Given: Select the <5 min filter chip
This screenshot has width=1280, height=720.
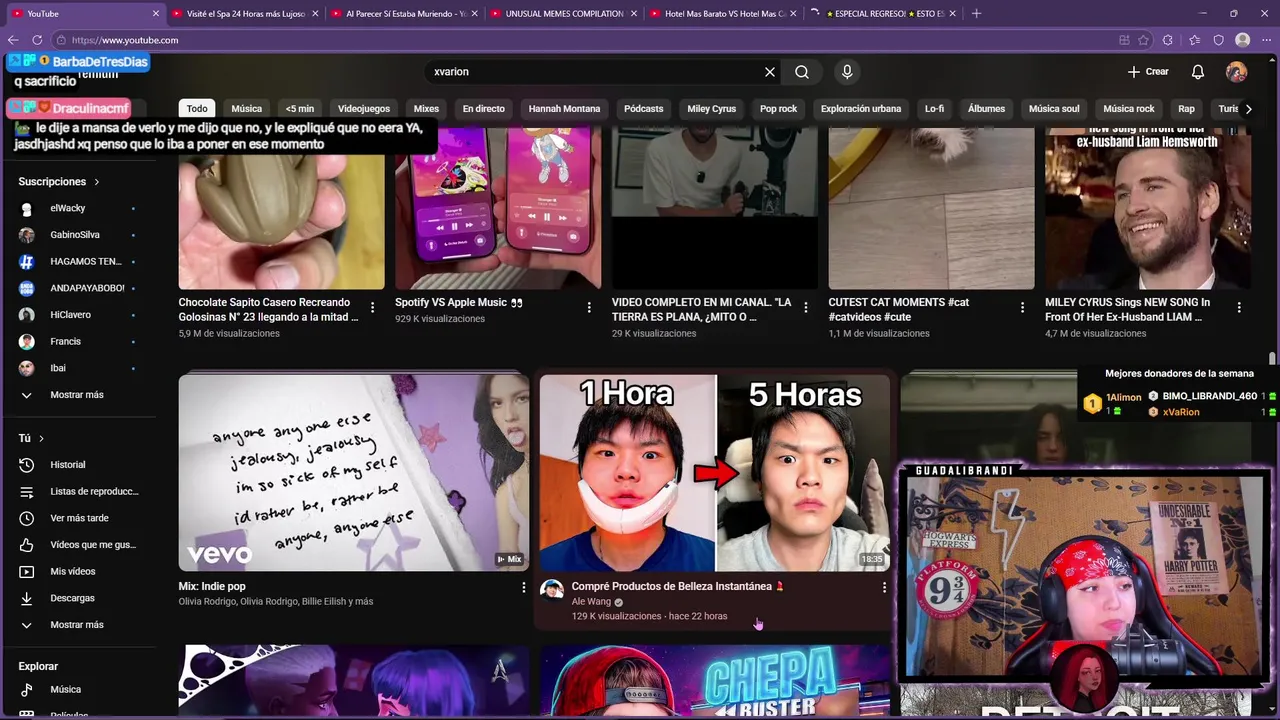Looking at the screenshot, I should (300, 109).
